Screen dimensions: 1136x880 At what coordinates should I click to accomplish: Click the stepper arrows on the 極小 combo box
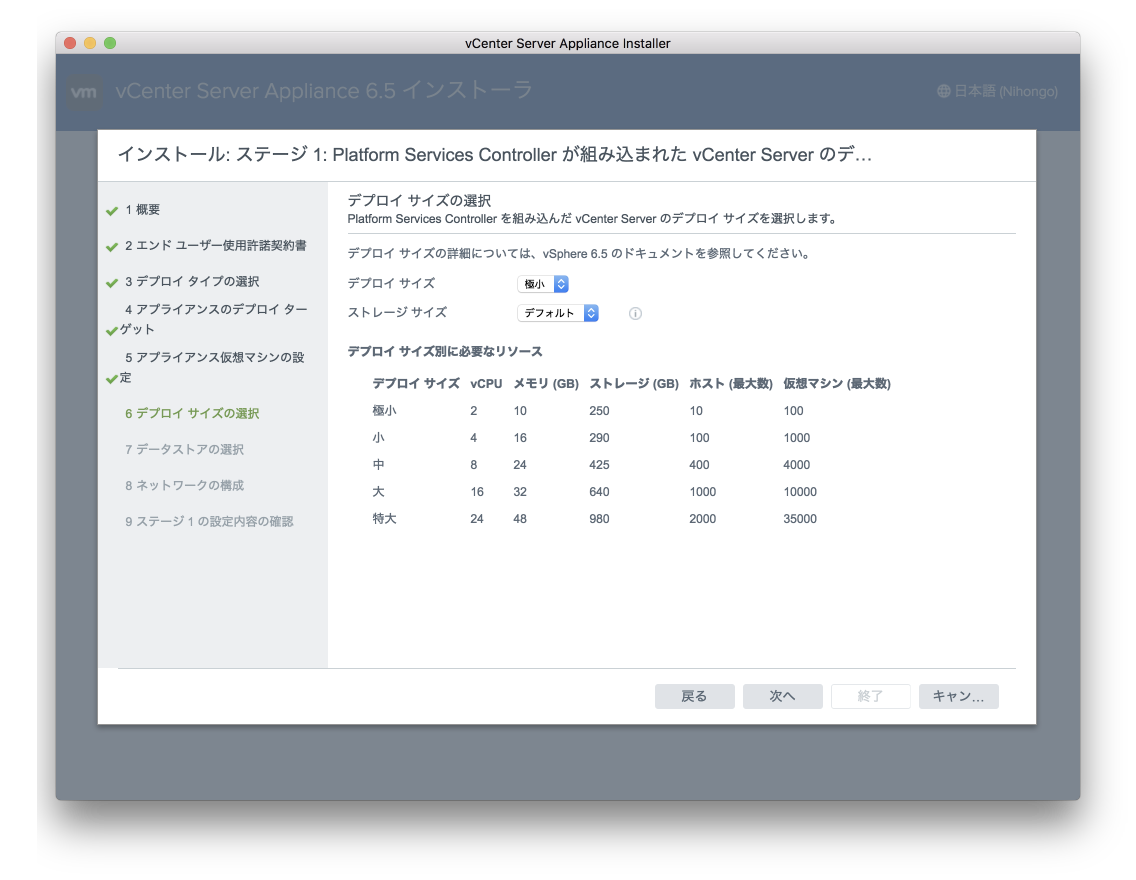pos(561,283)
